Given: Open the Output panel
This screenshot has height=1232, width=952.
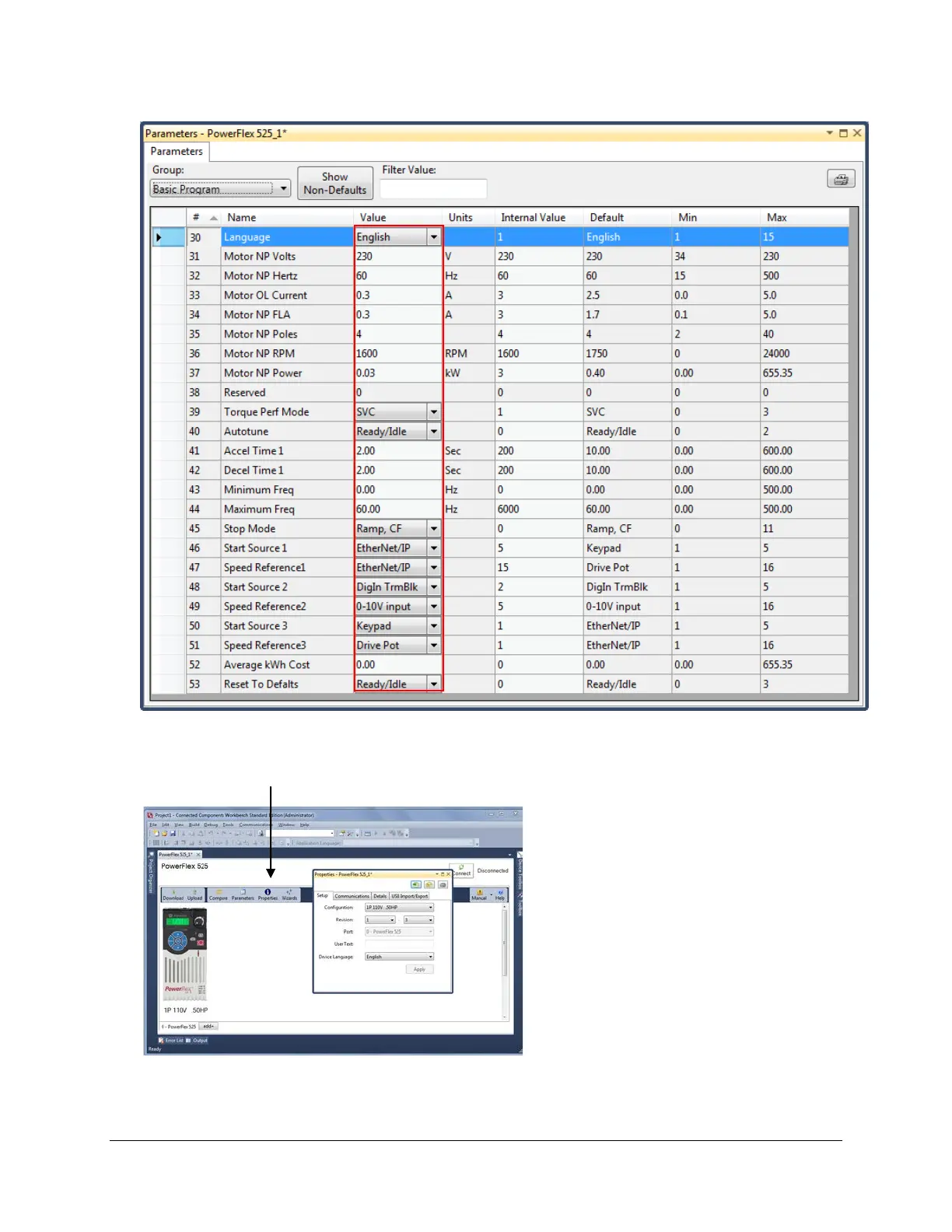Looking at the screenshot, I should [x=198, y=1040].
